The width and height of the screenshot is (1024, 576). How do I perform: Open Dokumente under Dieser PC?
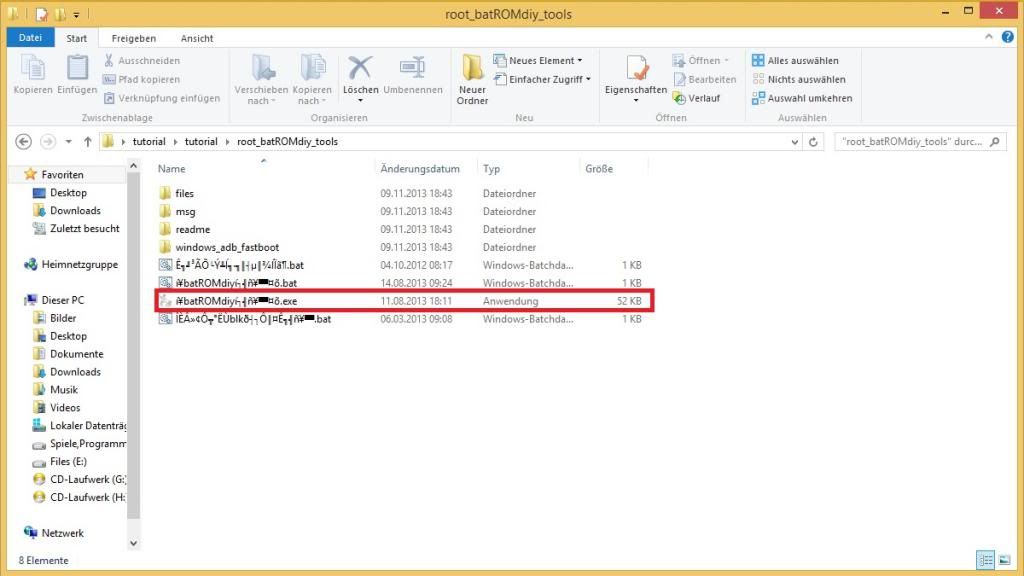click(x=76, y=354)
